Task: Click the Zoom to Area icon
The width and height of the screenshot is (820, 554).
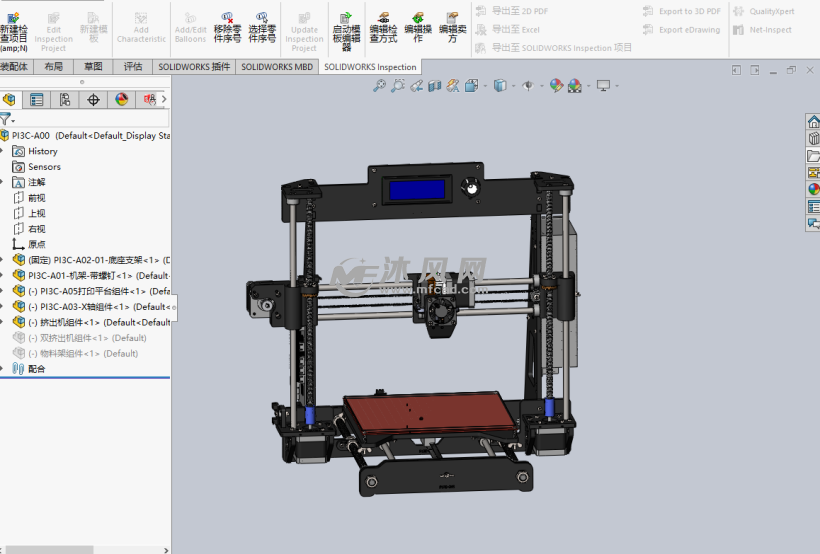Action: [398, 85]
